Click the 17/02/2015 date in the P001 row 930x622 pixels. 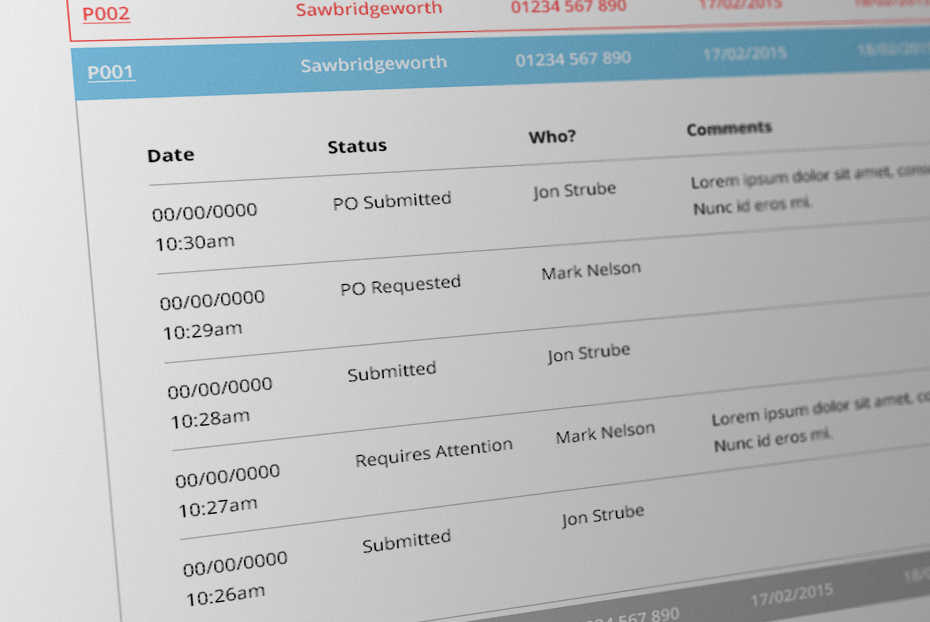[x=744, y=54]
